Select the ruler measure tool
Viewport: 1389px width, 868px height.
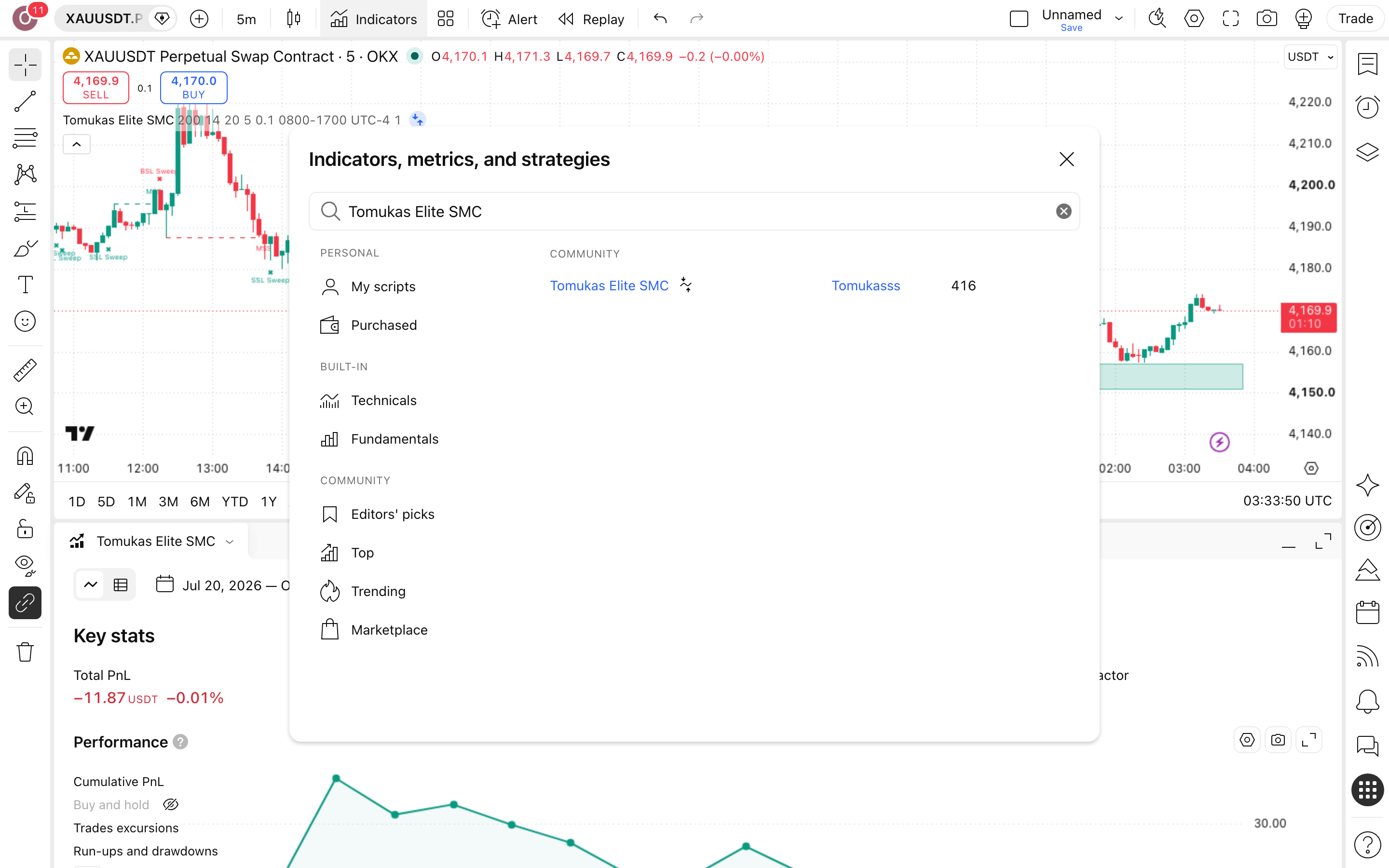pyautogui.click(x=25, y=370)
